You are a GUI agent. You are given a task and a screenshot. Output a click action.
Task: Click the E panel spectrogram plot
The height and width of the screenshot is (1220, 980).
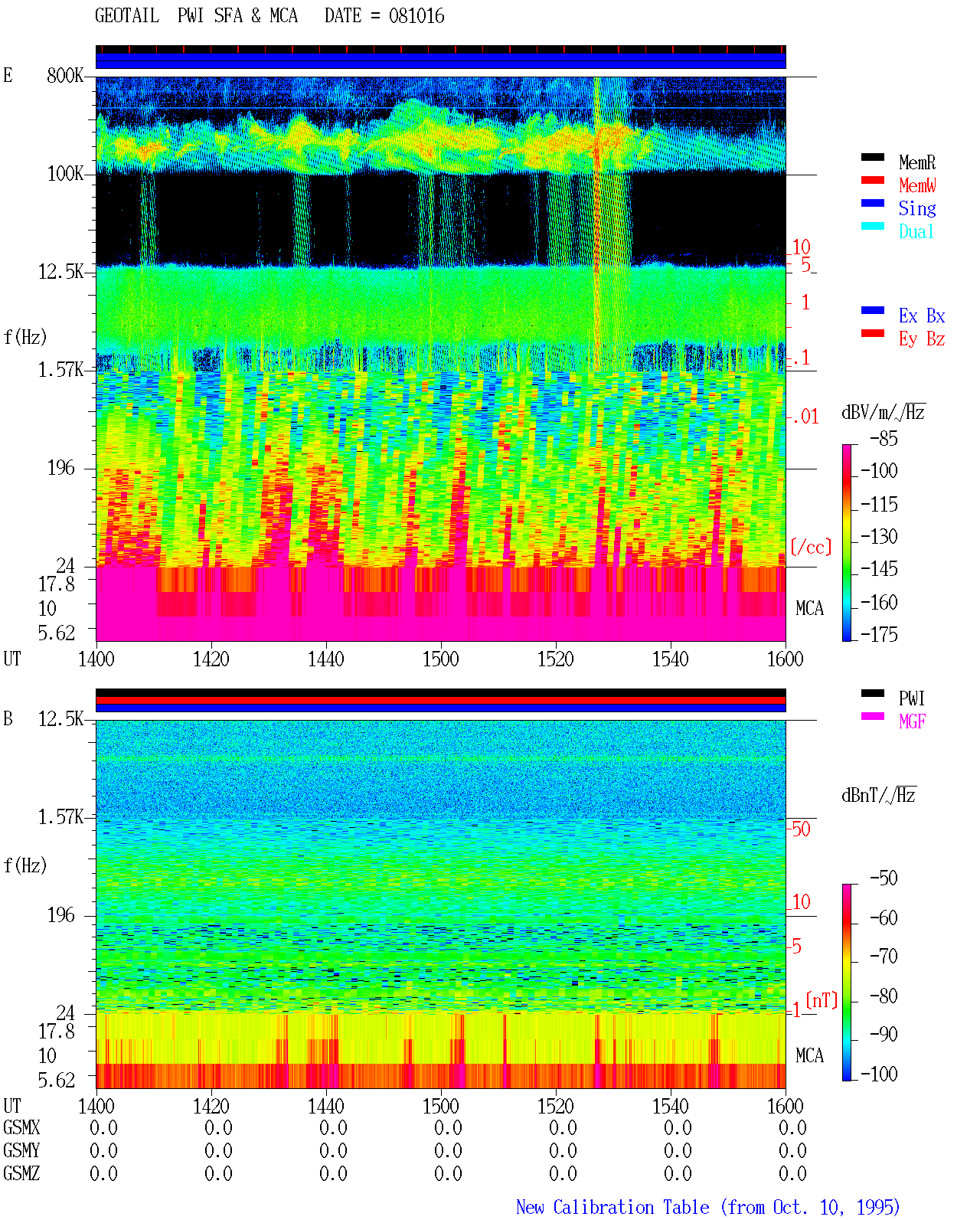pyautogui.click(x=441, y=359)
